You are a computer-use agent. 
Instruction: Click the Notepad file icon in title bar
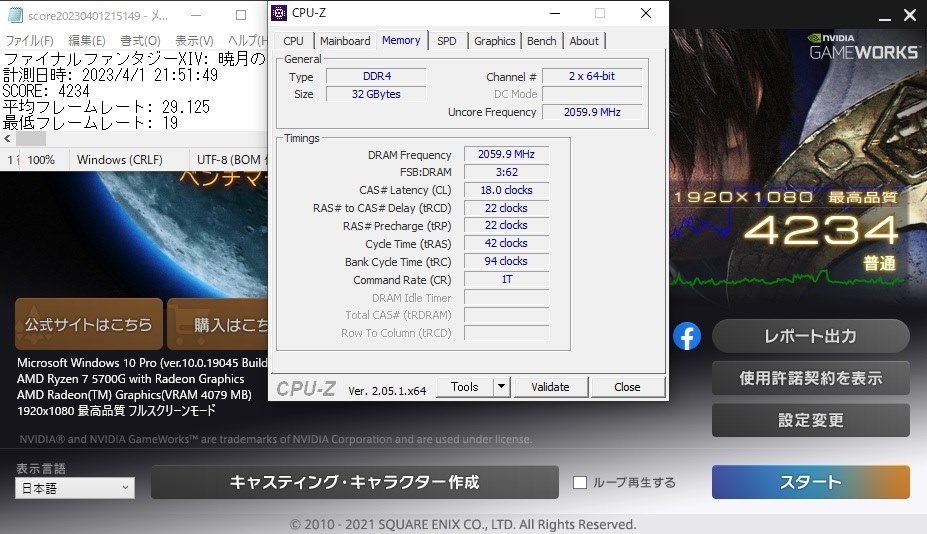pos(15,15)
